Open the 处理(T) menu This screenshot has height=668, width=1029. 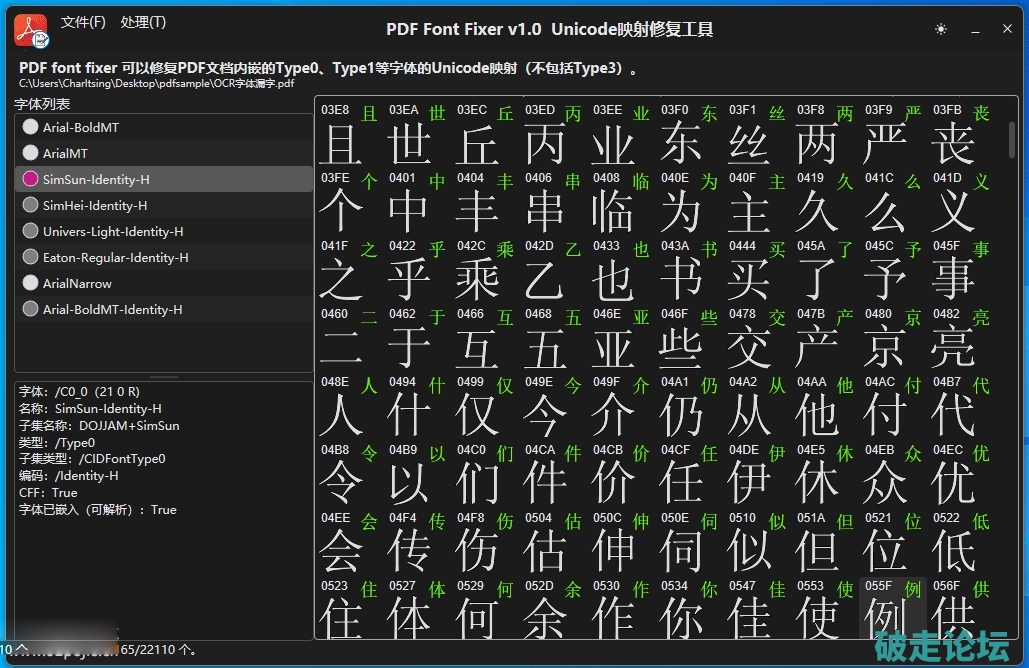click(143, 22)
